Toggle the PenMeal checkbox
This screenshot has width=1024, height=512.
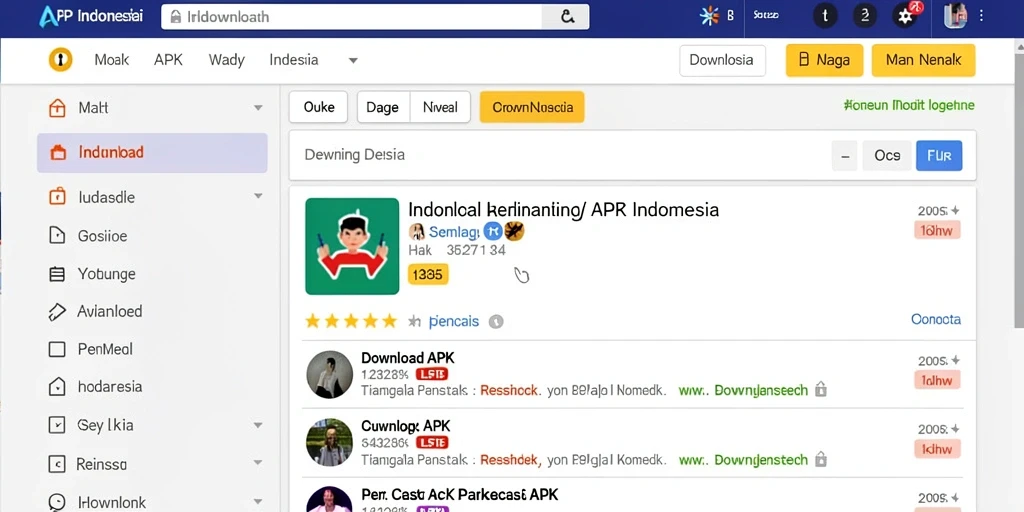click(57, 349)
